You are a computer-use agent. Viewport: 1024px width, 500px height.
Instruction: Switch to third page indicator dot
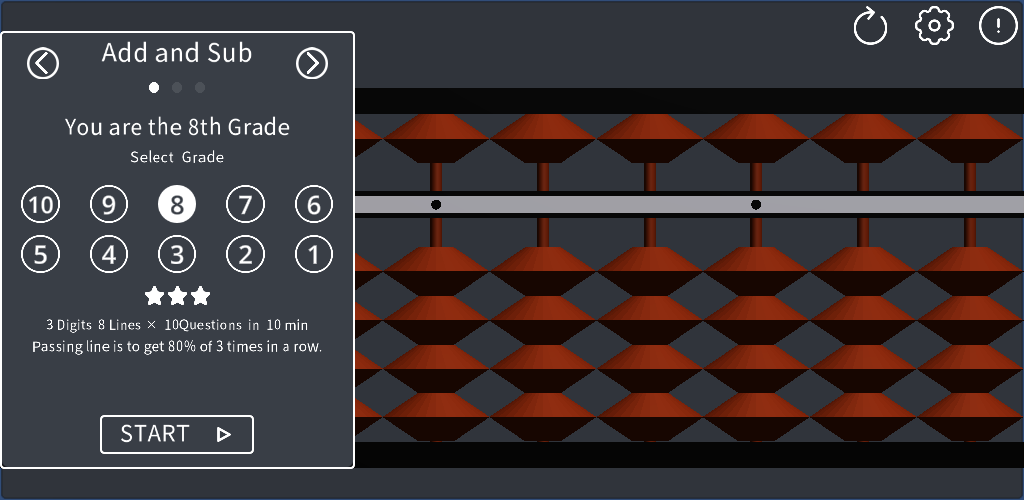point(200,87)
